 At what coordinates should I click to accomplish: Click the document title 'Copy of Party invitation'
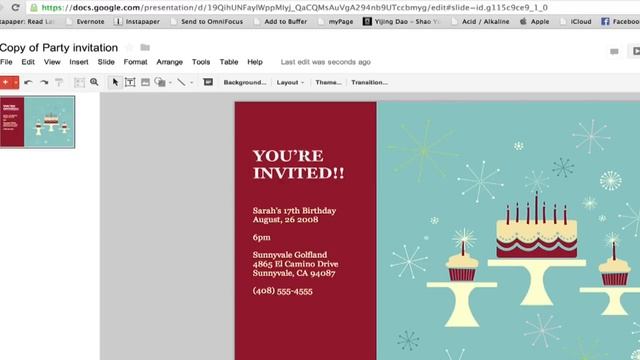tap(59, 48)
